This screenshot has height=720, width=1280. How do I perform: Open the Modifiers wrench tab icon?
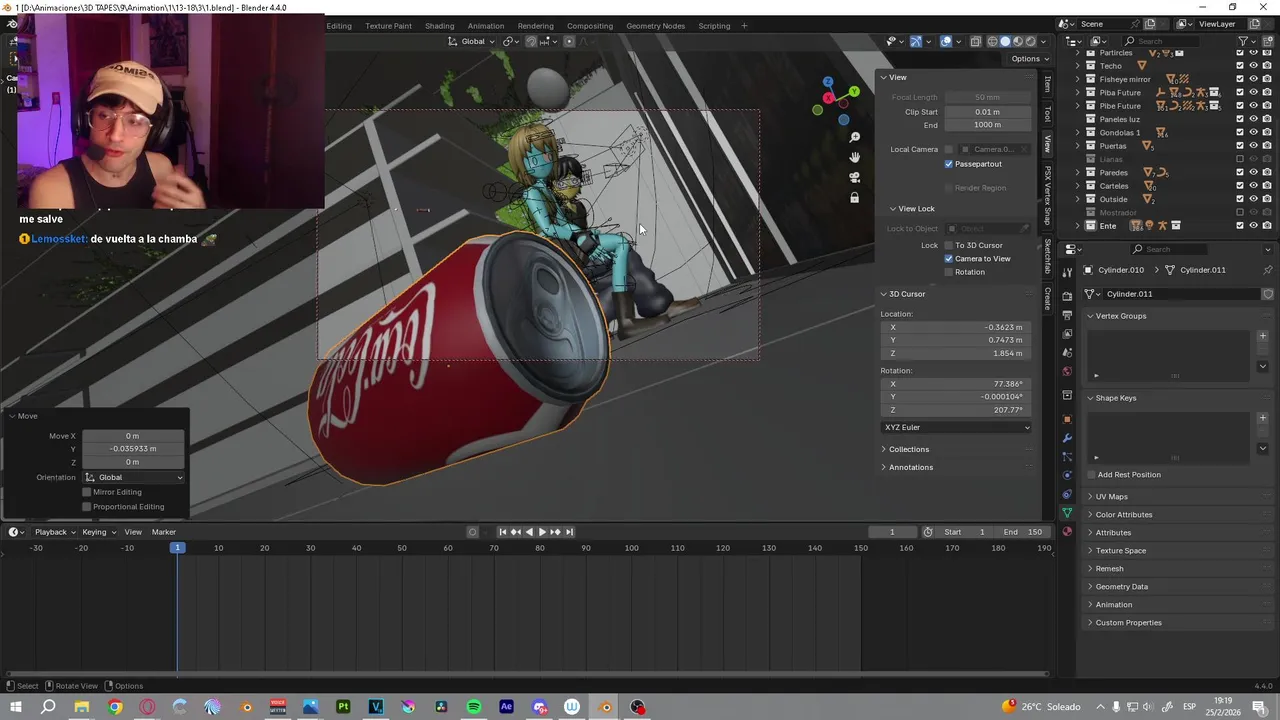coord(1067,438)
